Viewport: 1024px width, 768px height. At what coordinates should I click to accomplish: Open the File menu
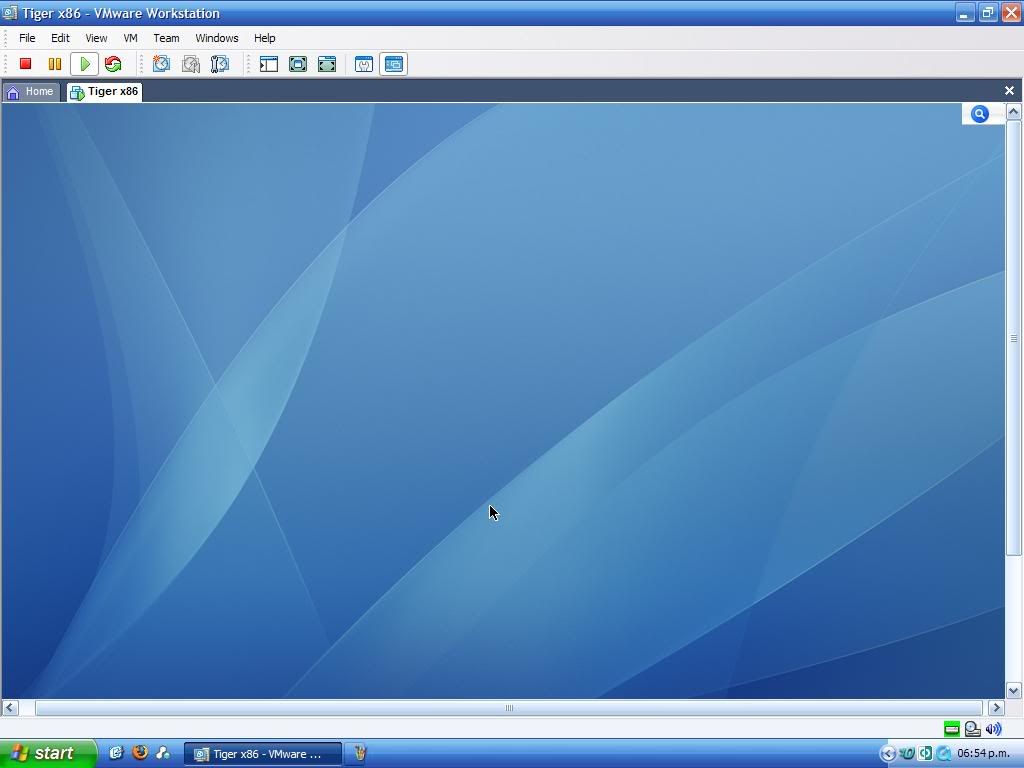point(27,38)
